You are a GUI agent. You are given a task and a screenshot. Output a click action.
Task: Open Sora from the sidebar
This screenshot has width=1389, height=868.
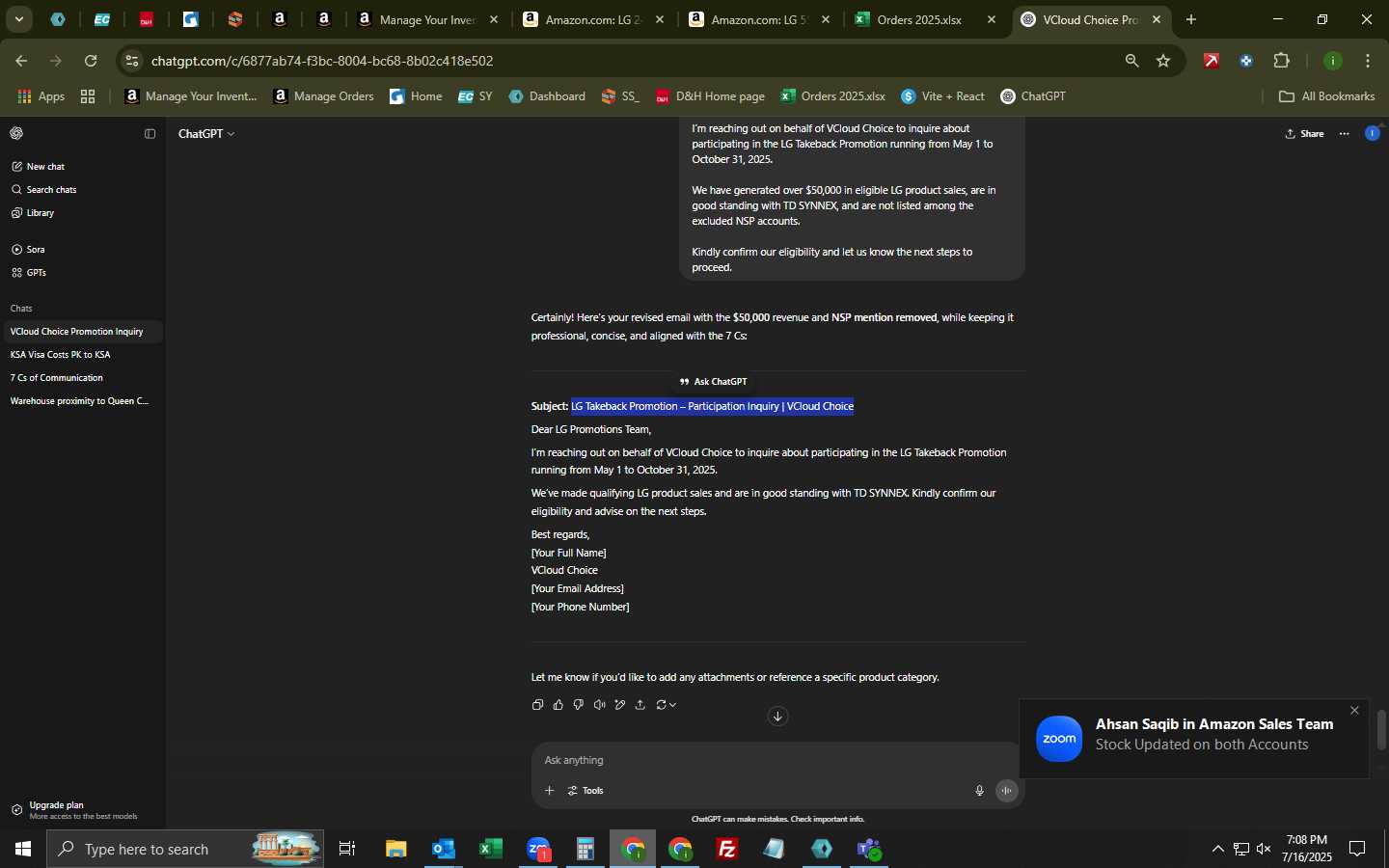[x=82, y=250]
